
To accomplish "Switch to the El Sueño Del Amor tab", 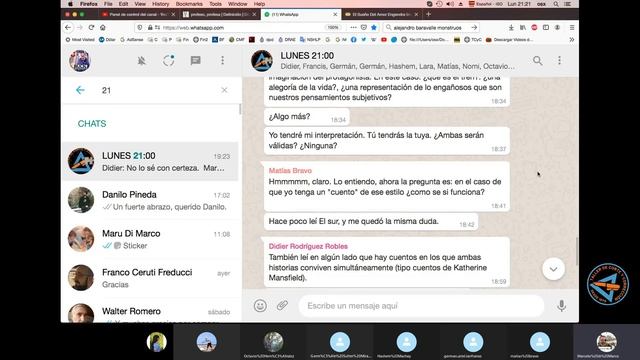I will [x=381, y=14].
